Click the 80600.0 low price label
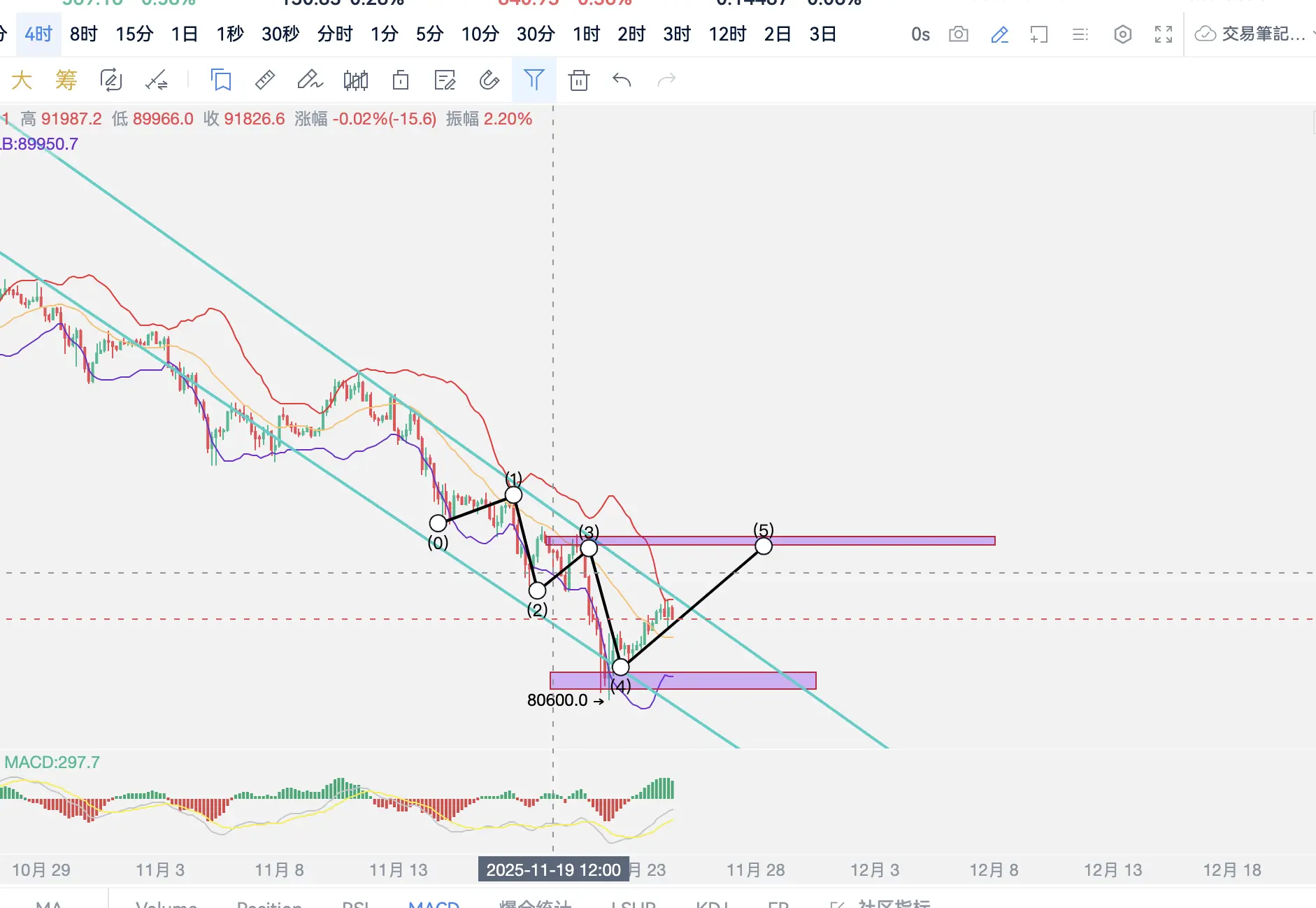 point(557,700)
